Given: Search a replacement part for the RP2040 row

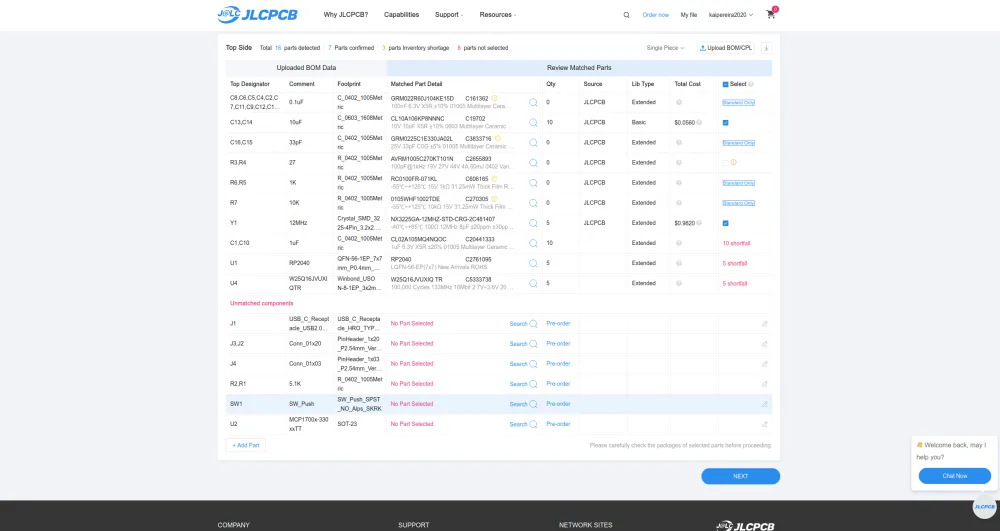Looking at the screenshot, I should (533, 263).
